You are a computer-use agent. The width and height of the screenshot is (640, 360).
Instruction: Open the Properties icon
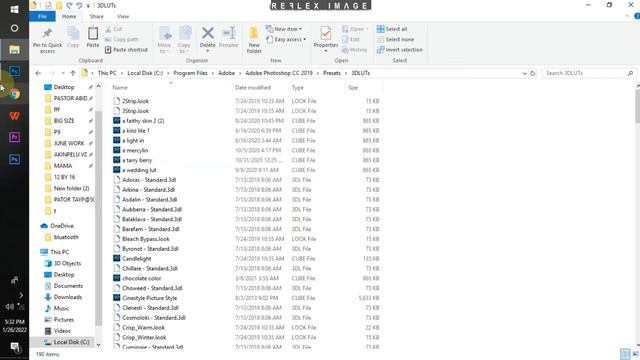326,33
